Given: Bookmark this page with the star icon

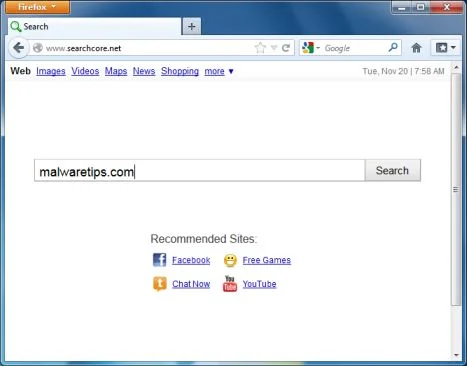Looking at the screenshot, I should [x=260, y=48].
